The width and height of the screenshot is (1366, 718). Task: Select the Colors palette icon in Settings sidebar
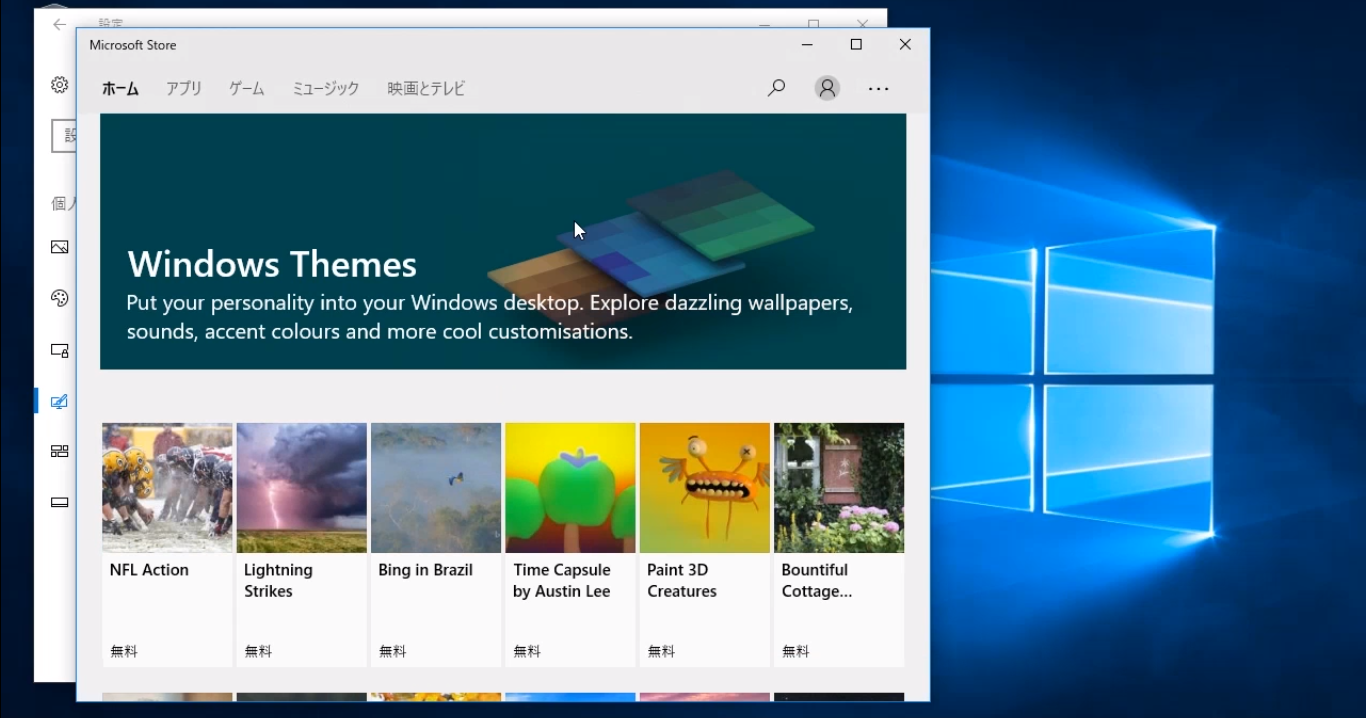60,298
